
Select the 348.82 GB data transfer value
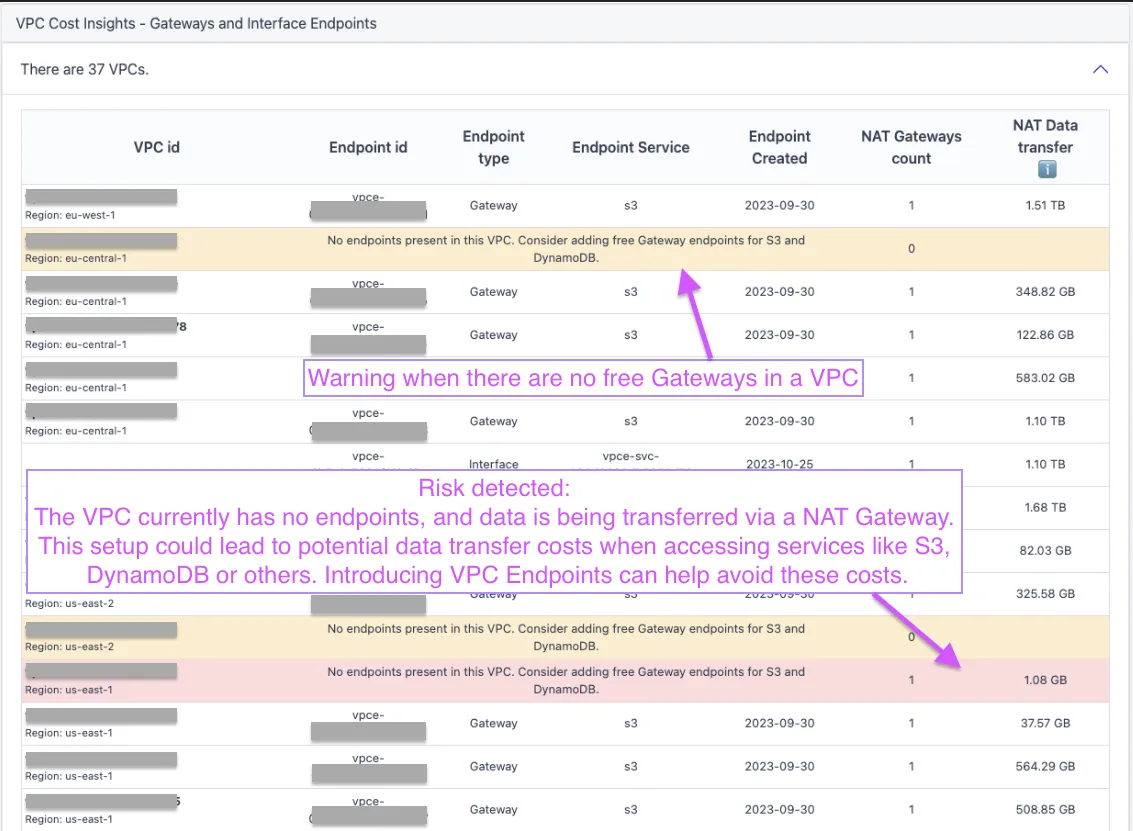pyautogui.click(x=1046, y=292)
